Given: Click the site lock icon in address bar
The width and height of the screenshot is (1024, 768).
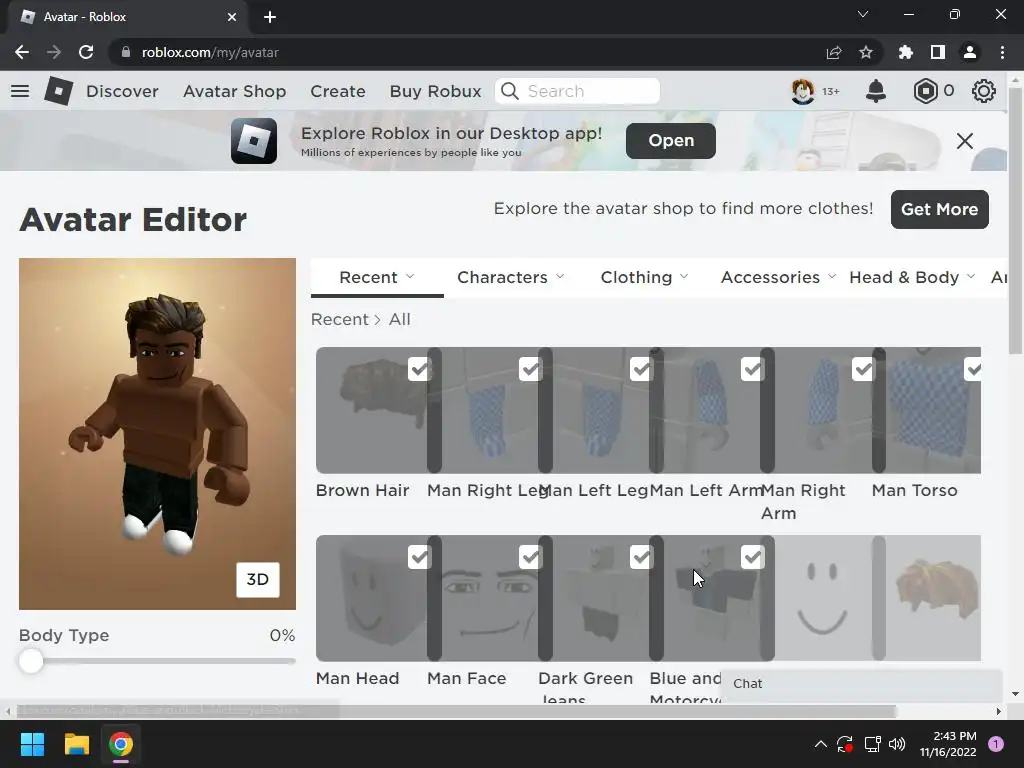Looking at the screenshot, I should click(x=126, y=52).
